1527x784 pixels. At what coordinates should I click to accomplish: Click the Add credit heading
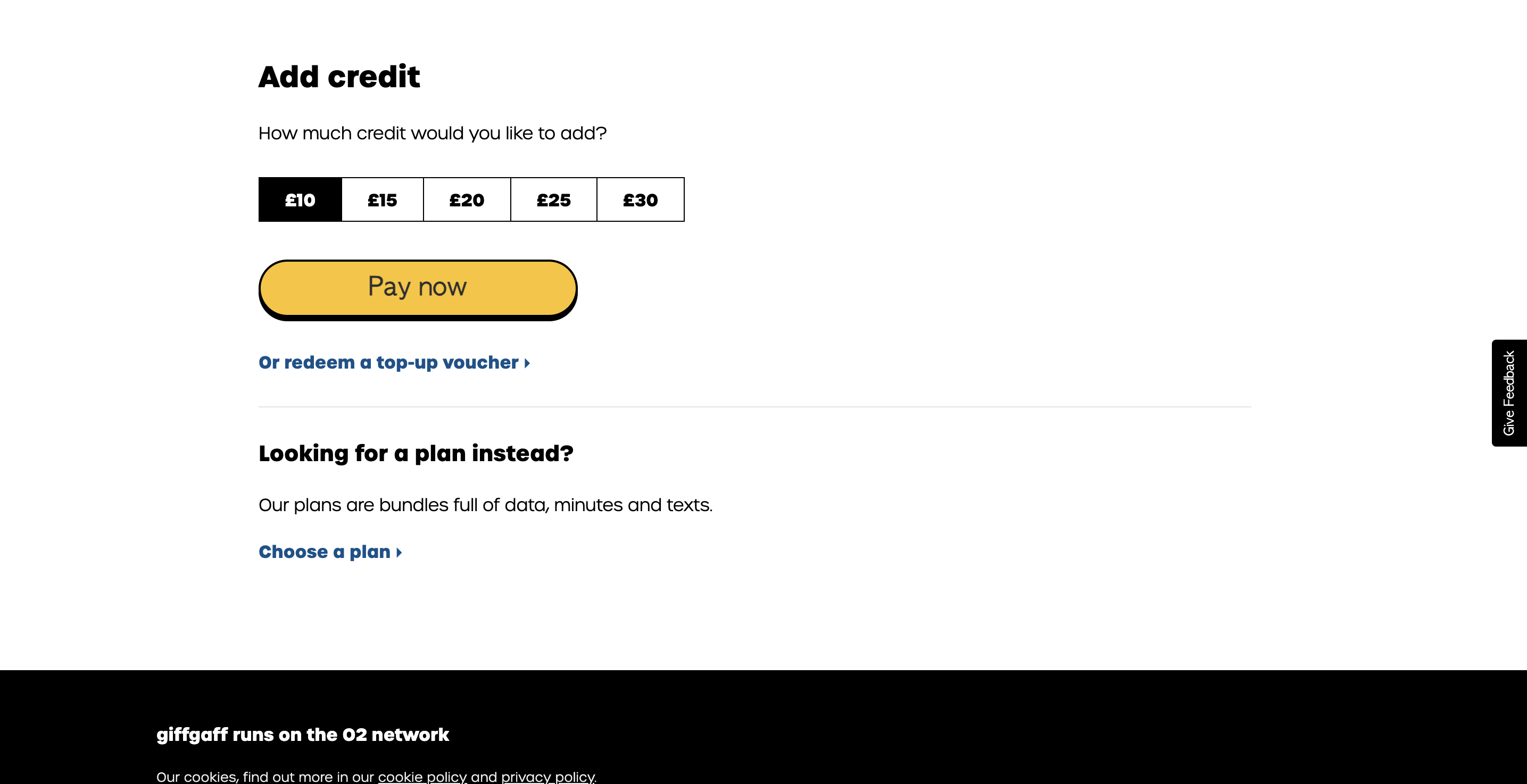[339, 77]
